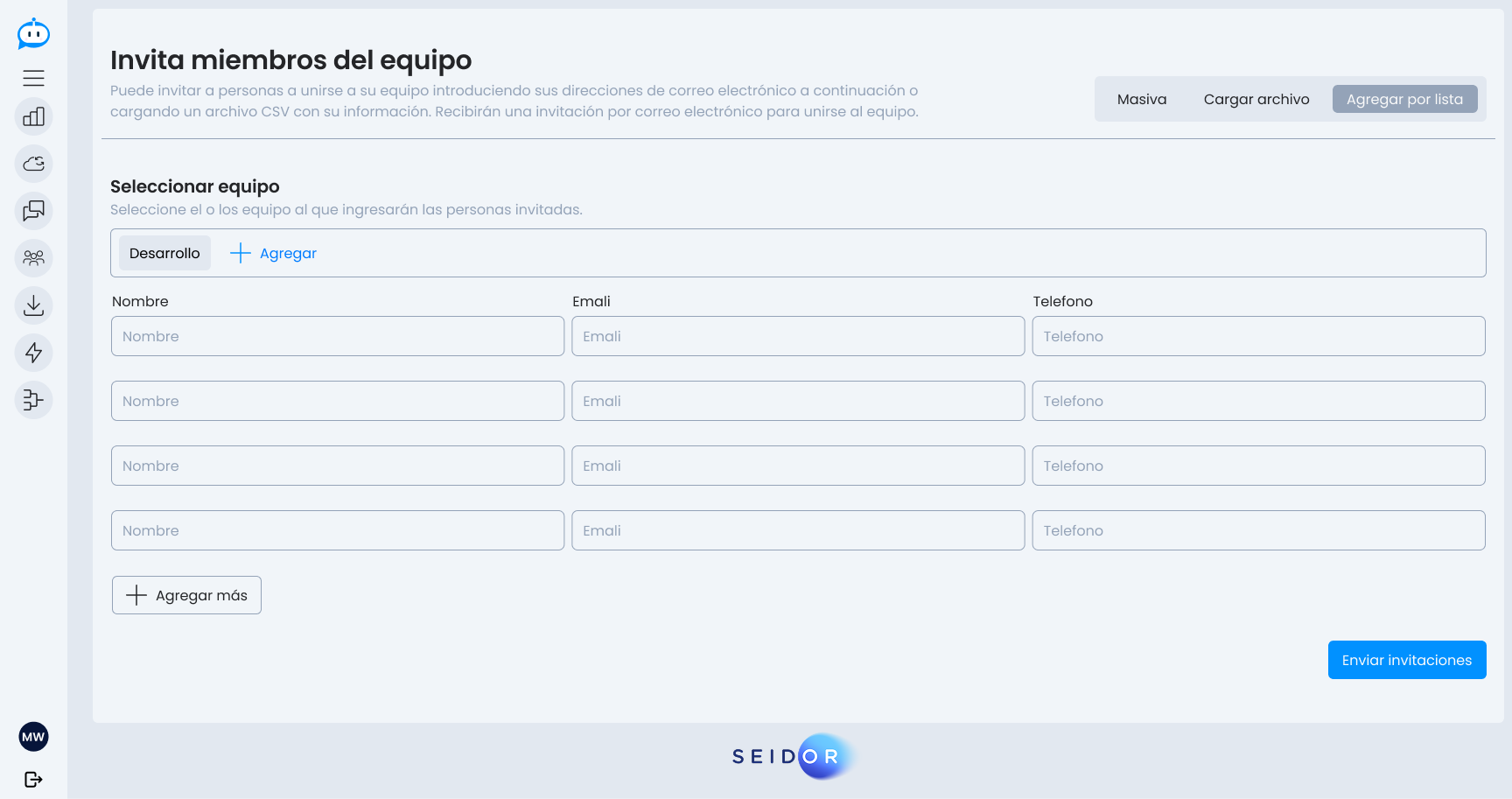Click the cloud icon in sidebar
This screenshot has width=1512, height=799.
click(33, 164)
